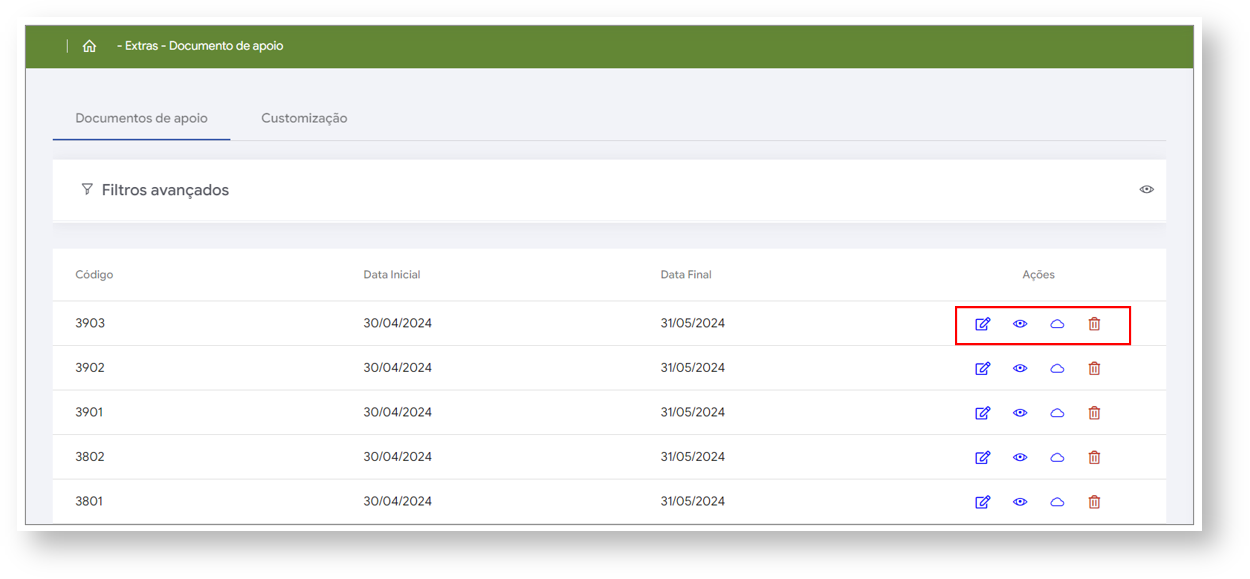Go to the home page icon
Image resolution: width=1250 pixels, height=579 pixels.
(89, 46)
